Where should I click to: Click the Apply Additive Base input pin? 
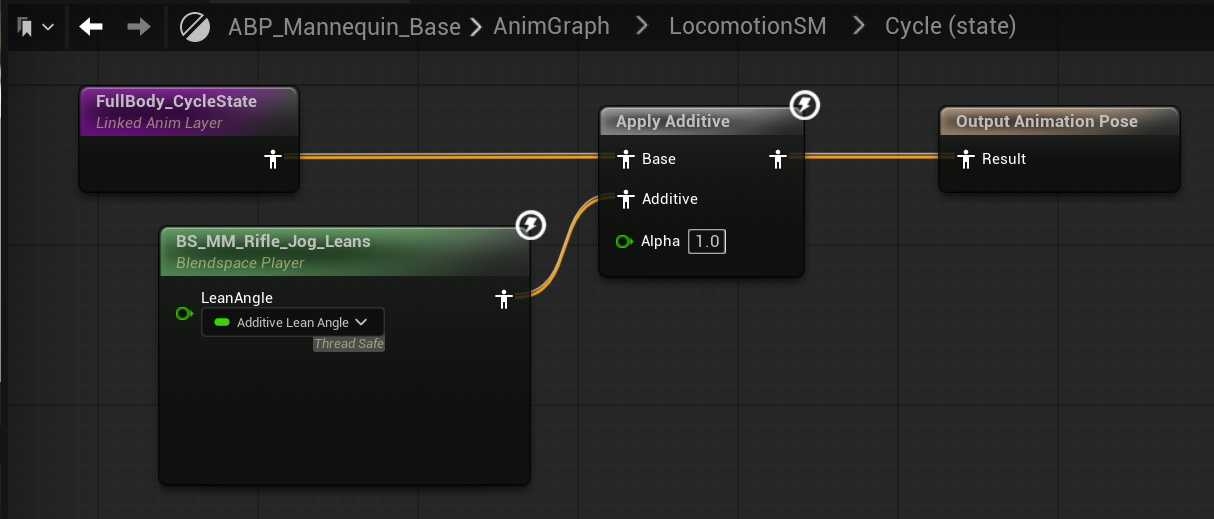coord(626,159)
